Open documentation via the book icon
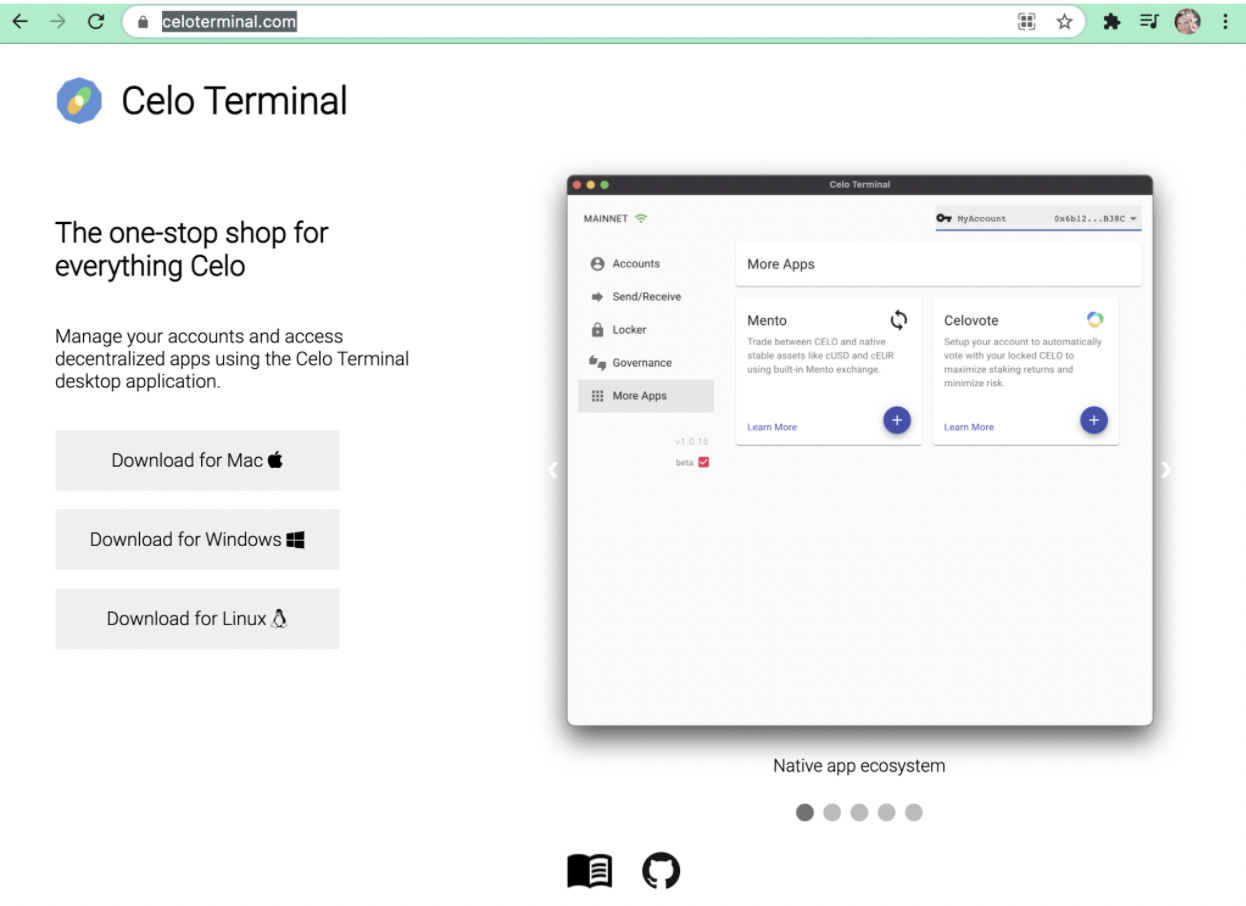The width and height of the screenshot is (1246, 906). pyautogui.click(x=590, y=871)
